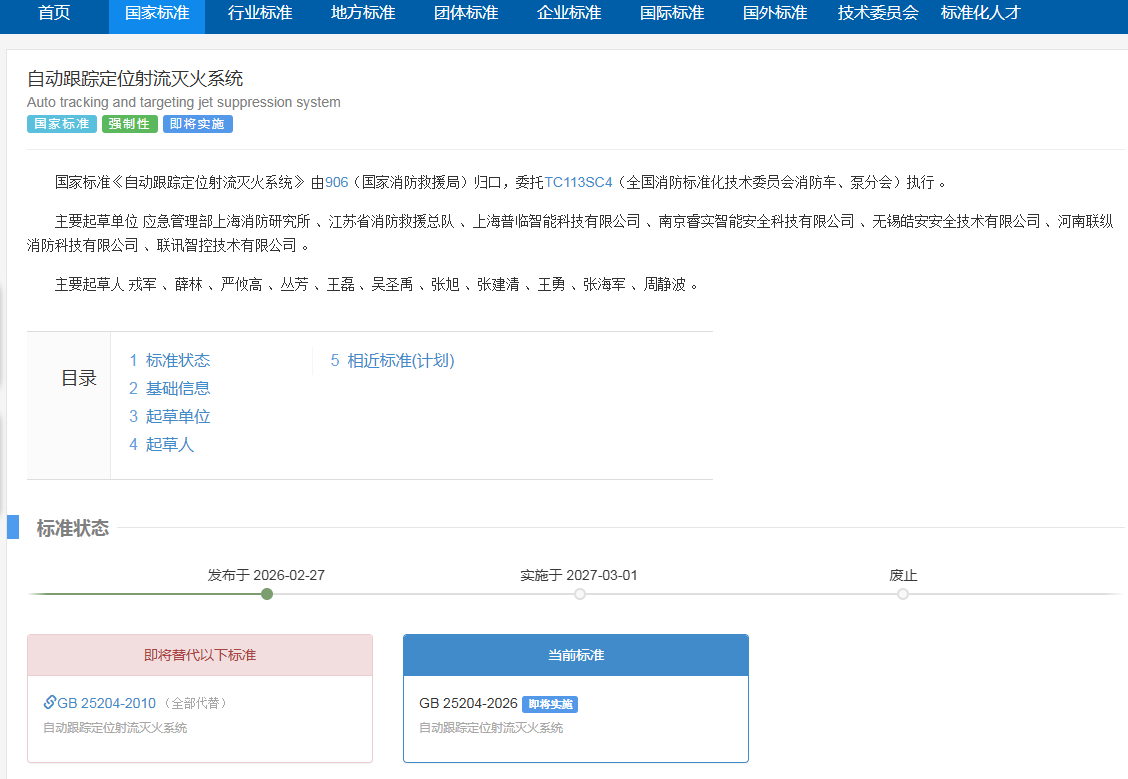Click the 实施于 2027-03-01 timeline marker
The image size is (1128, 779).
tap(580, 594)
